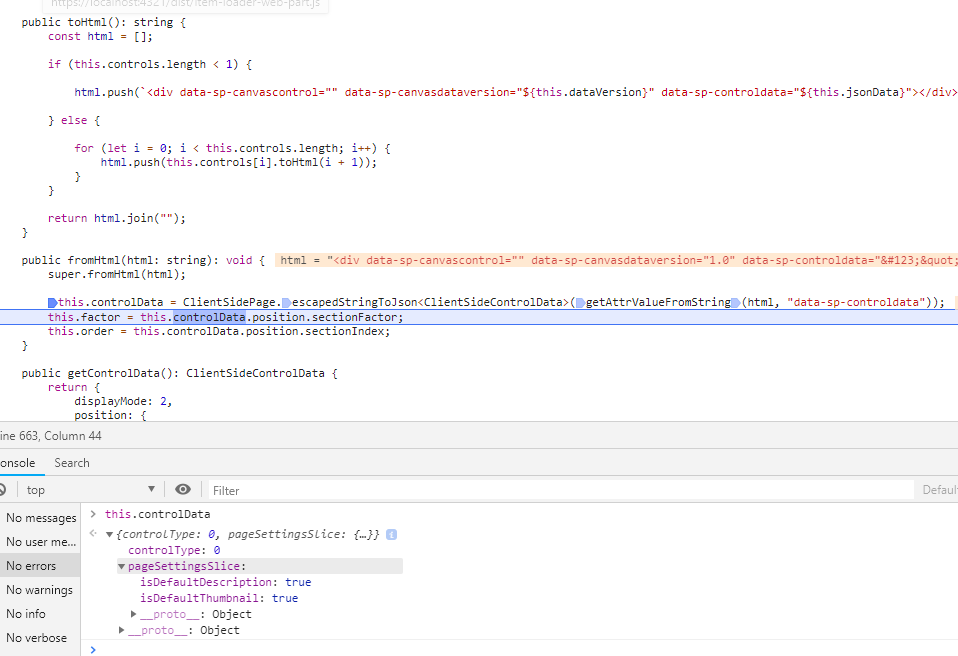Viewport: 958px width, 656px height.
Task: Click the 'this.order = this.controlData.position.sectionIndex' line
Action: [219, 331]
